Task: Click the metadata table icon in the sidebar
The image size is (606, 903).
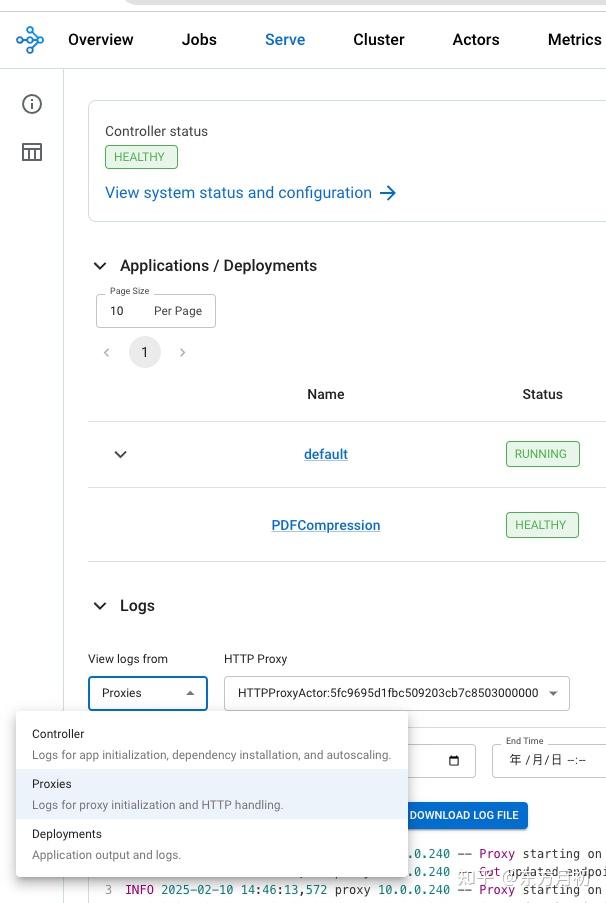Action: (x=31, y=151)
